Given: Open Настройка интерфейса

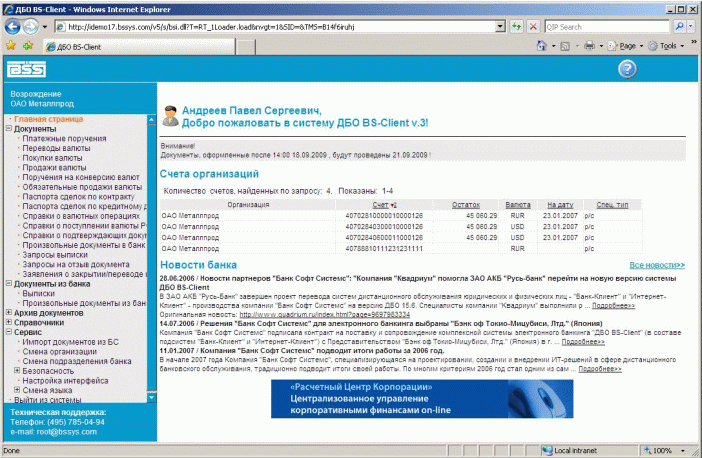Looking at the screenshot, I should [65, 381].
